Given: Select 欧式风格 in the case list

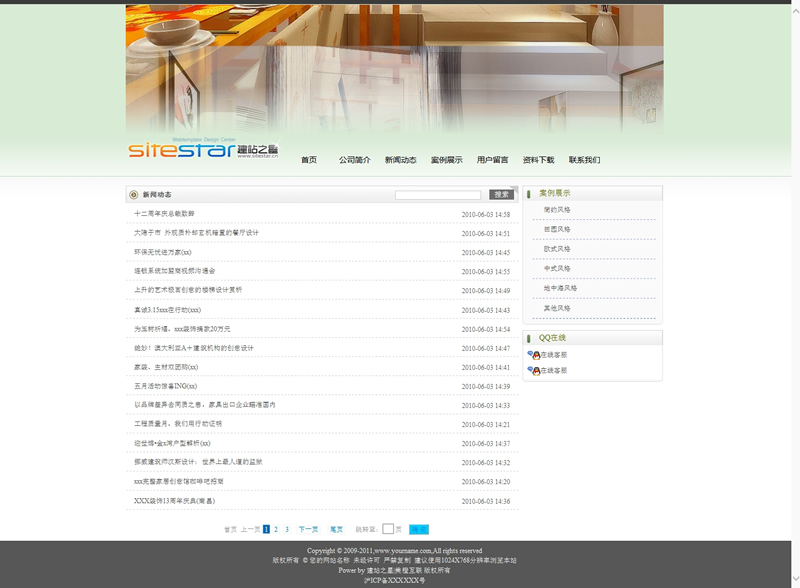Looking at the screenshot, I should click(x=557, y=249).
